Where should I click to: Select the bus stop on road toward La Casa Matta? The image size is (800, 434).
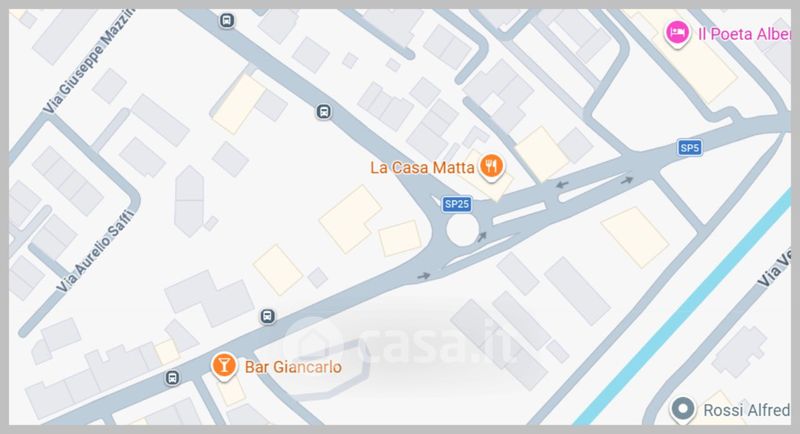323,111
